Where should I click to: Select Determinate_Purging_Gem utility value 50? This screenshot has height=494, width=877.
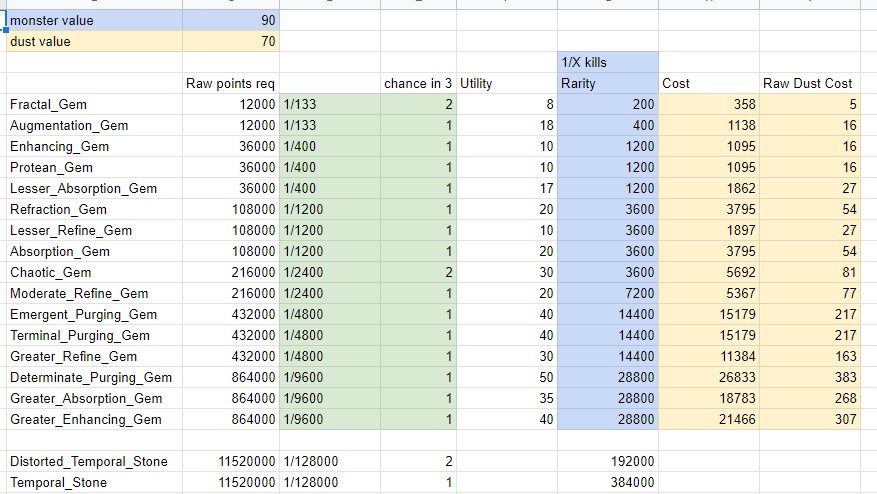507,378
